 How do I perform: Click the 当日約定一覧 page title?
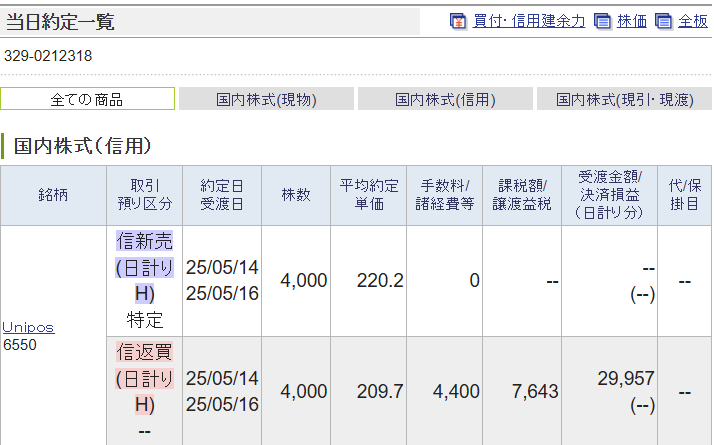click(60, 22)
